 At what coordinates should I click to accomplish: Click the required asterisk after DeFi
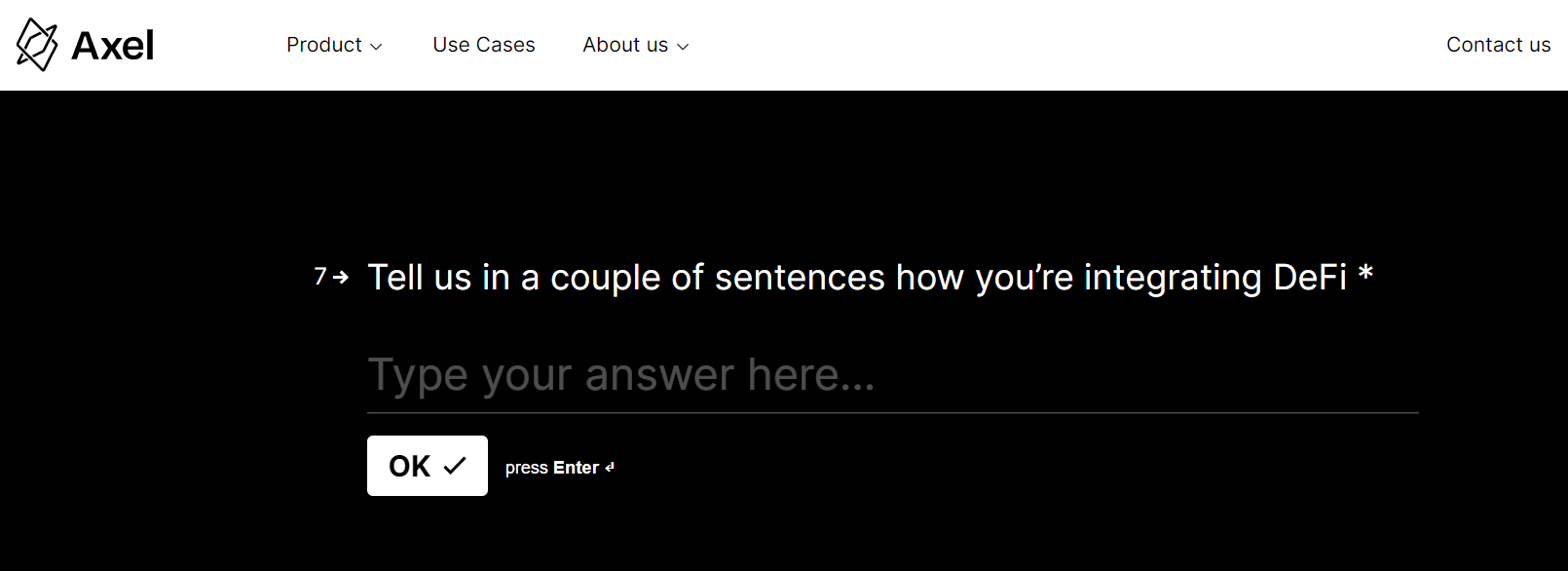1365,274
